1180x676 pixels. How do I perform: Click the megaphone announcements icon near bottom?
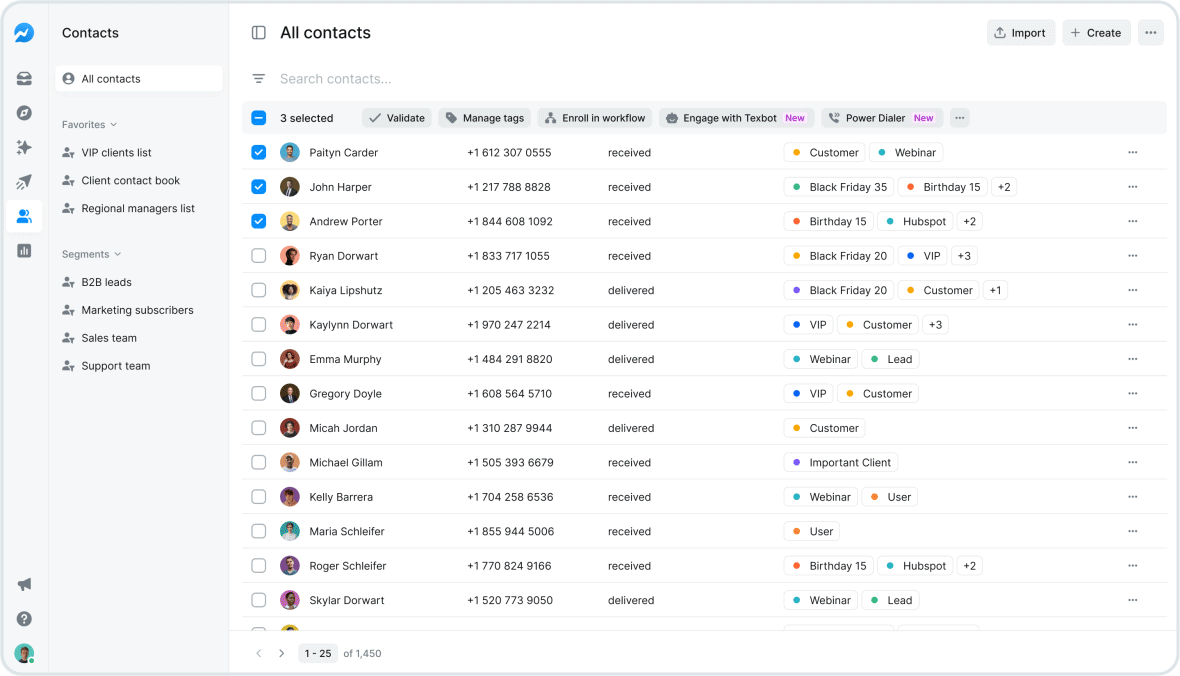(24, 584)
